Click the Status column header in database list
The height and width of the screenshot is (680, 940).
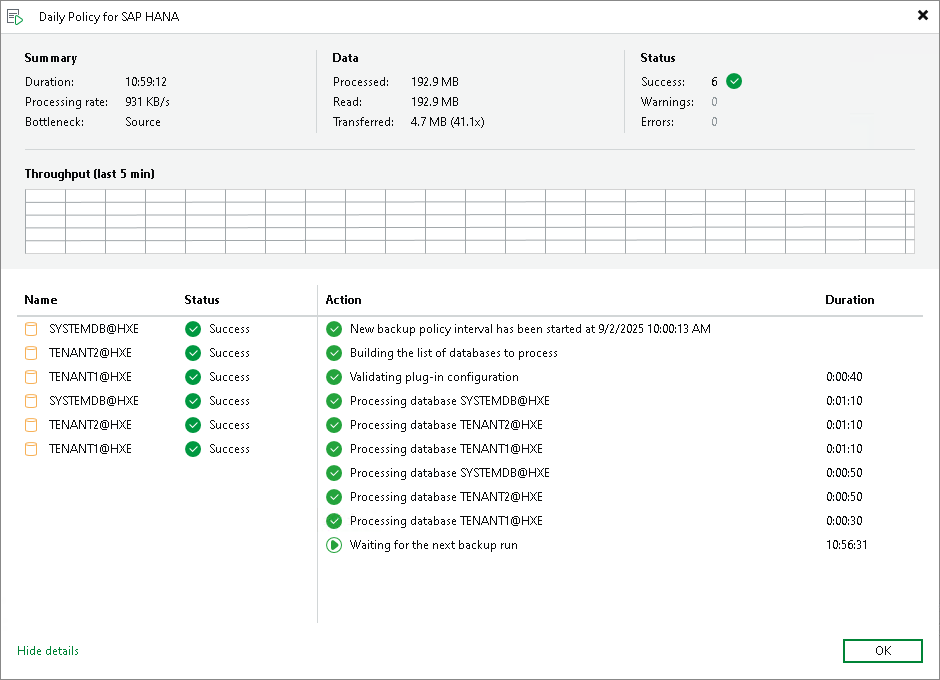click(x=202, y=300)
